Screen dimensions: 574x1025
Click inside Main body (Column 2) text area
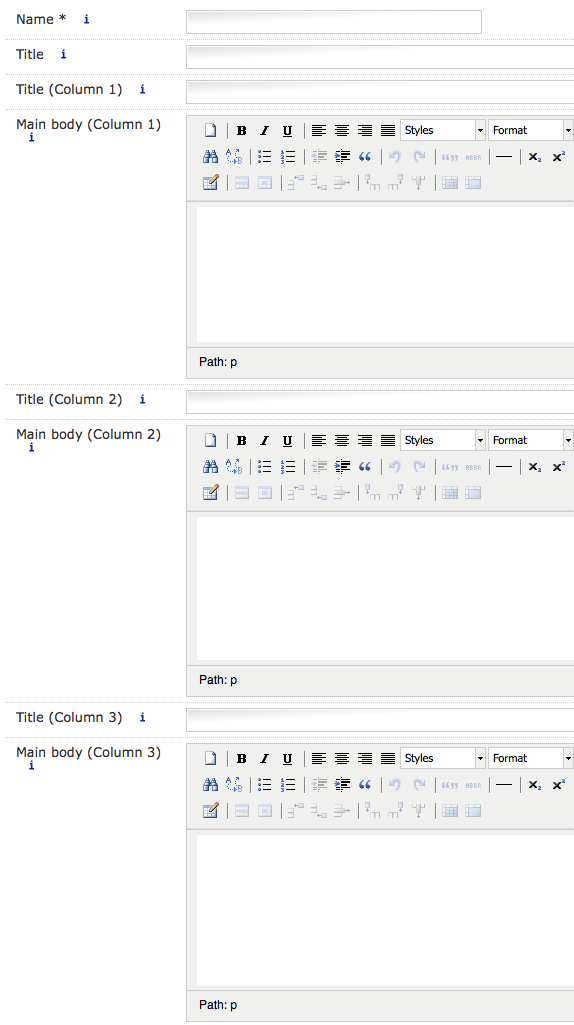[385, 588]
